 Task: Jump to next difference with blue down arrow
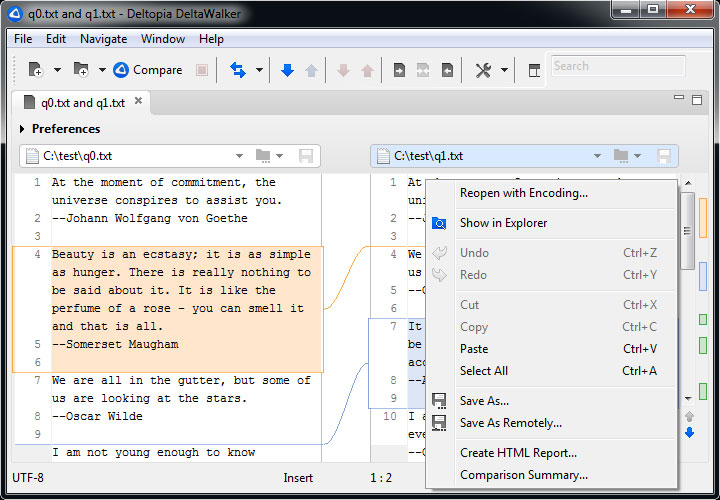(287, 70)
